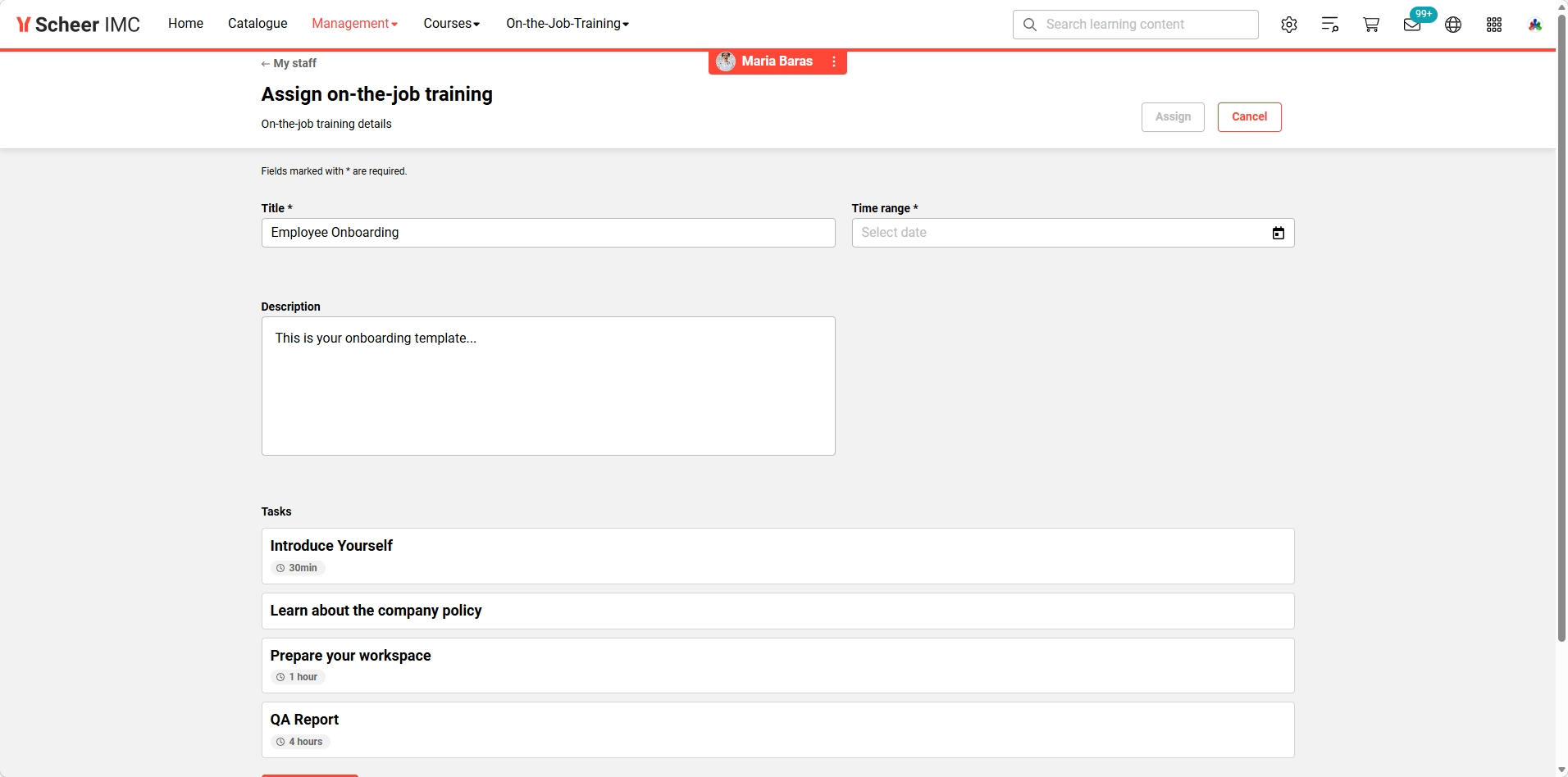Select the Introduce Yourself task
This screenshot has width=1568, height=777.
[777, 557]
